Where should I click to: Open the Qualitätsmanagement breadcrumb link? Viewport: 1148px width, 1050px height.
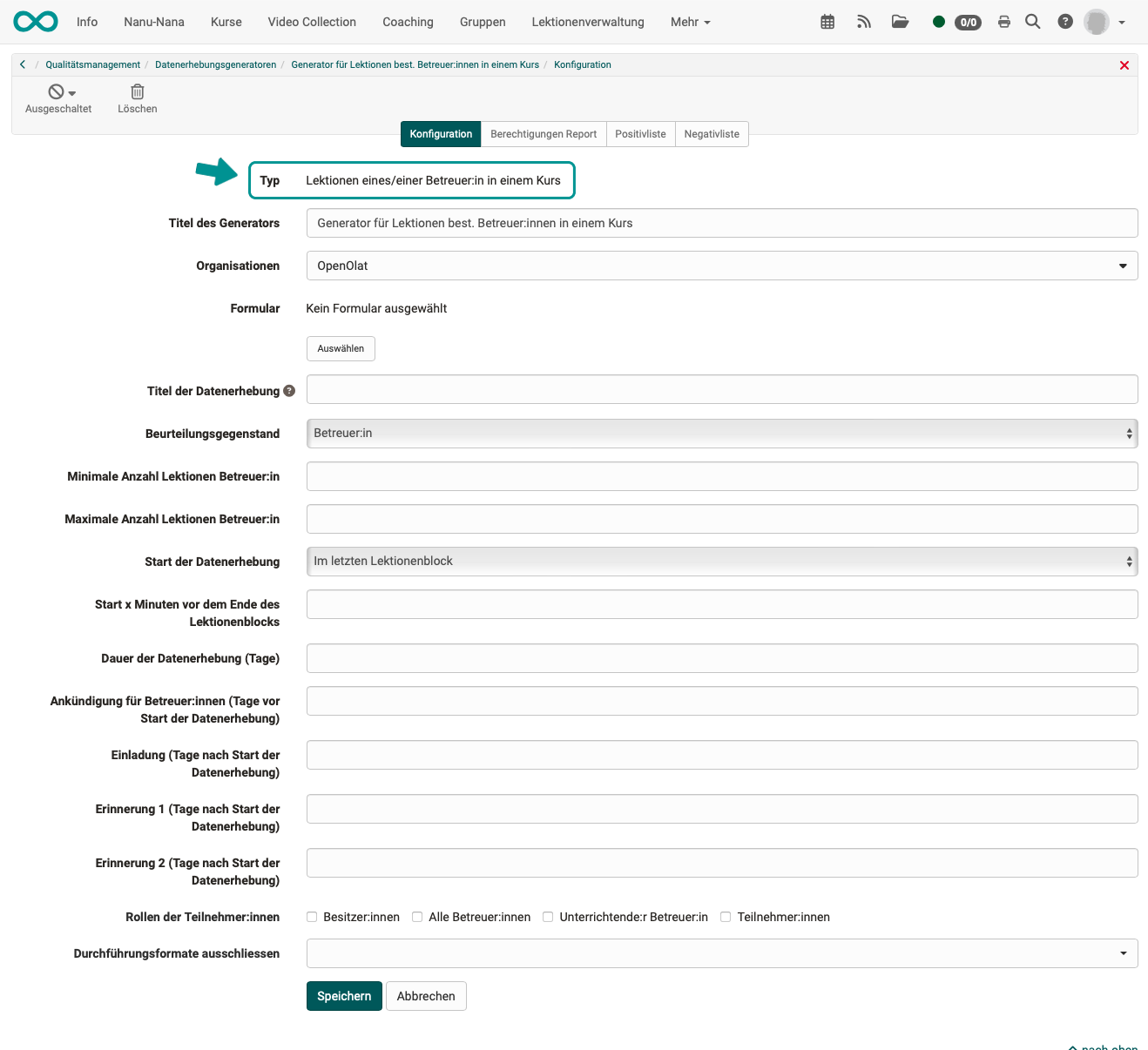92,64
